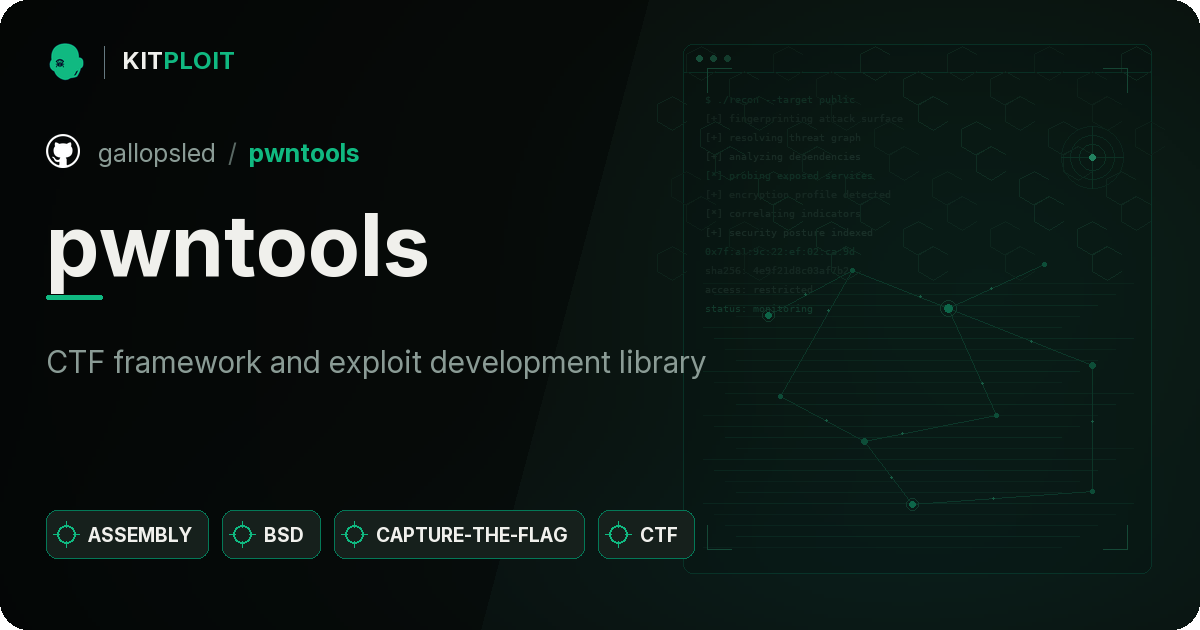This screenshot has height=630, width=1200.
Task: Click the crosshair icon in the BSD tag
Action: tap(243, 535)
